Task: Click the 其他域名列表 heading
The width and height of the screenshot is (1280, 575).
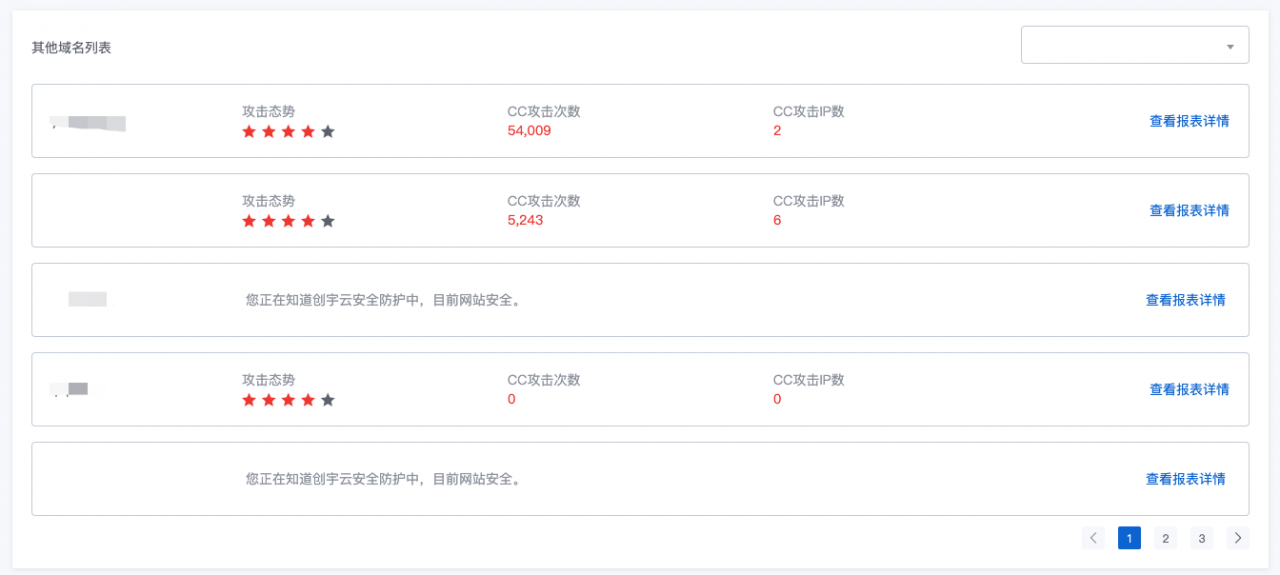Action: coord(71,47)
